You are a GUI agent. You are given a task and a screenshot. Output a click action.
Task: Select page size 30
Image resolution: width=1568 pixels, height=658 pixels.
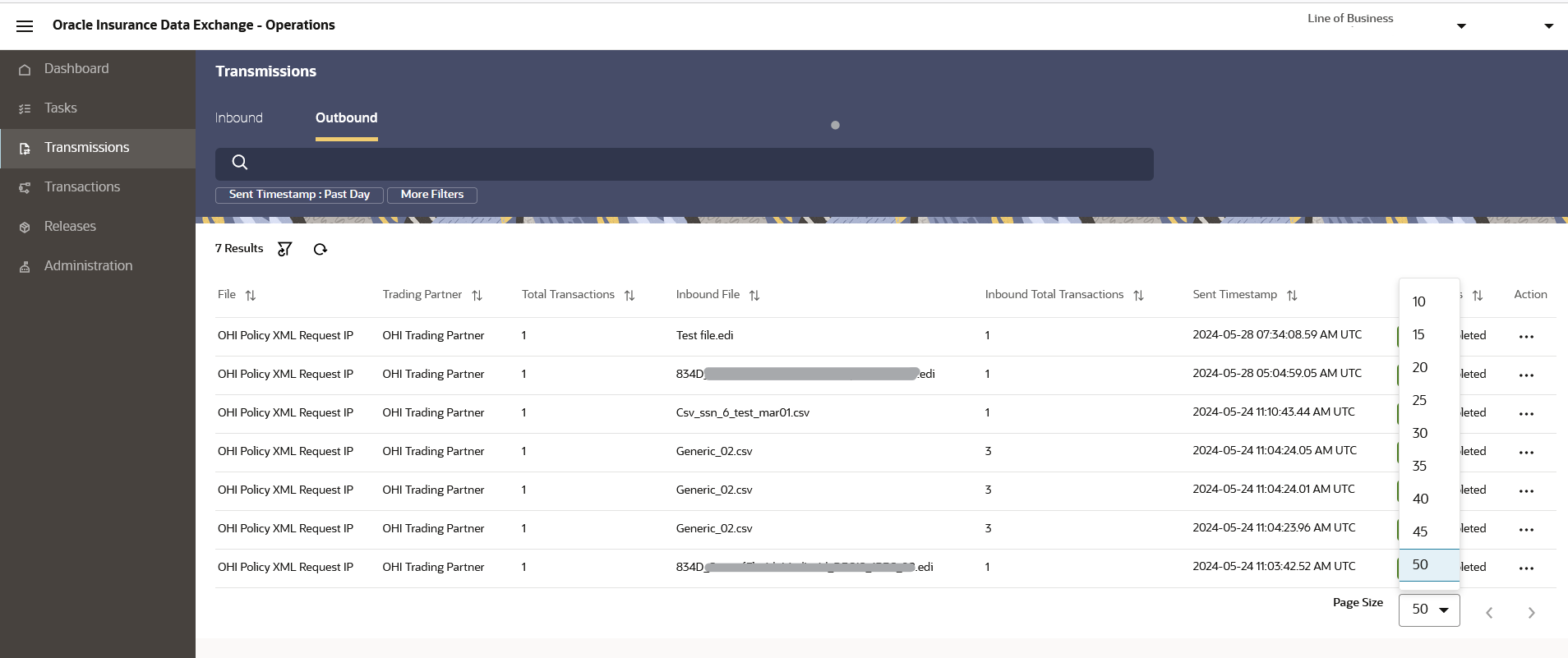[x=1429, y=434]
